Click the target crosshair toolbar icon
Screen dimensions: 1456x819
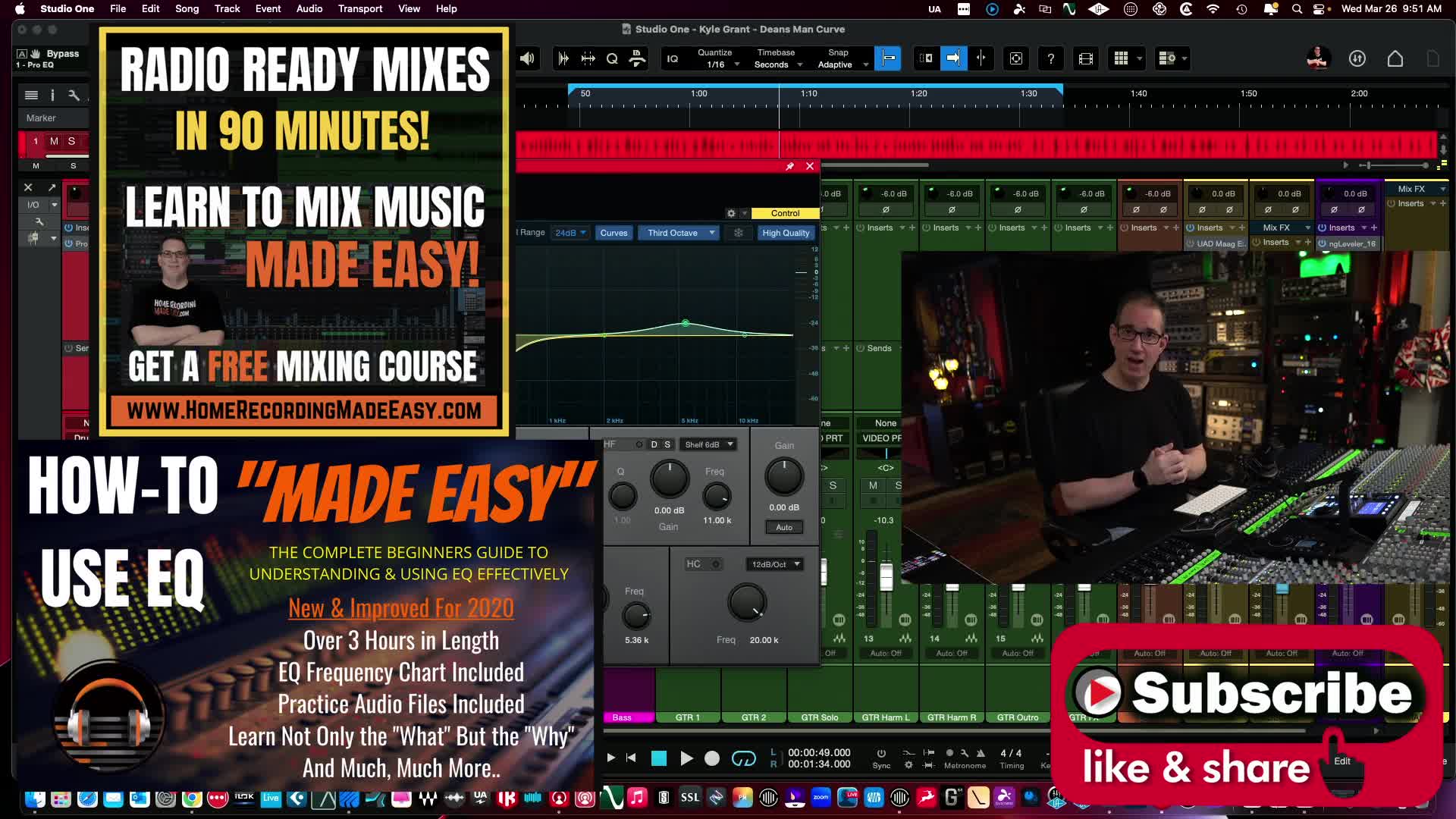1016,58
